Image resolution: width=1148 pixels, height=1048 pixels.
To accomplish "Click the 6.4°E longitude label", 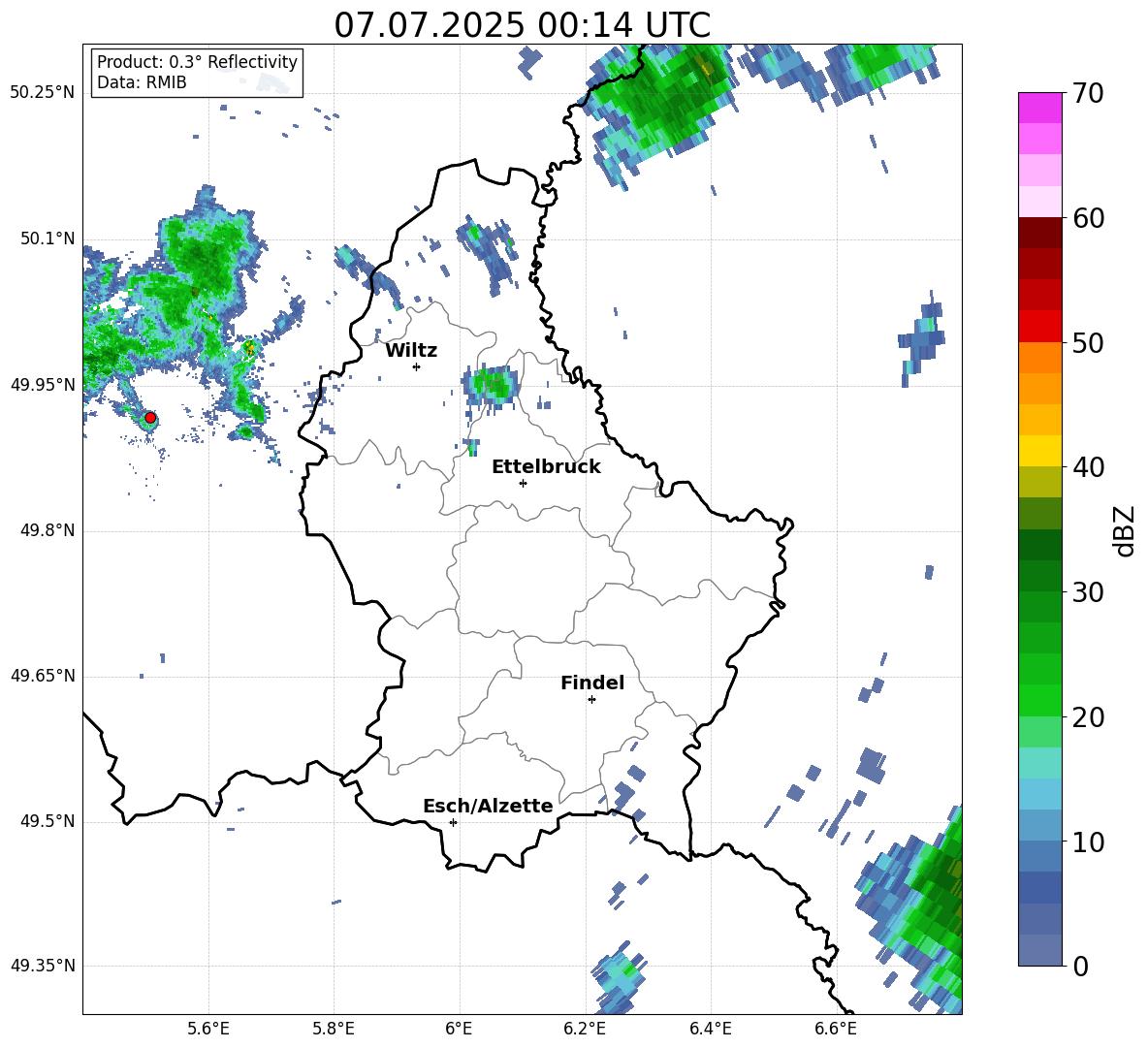I will pyautogui.click(x=710, y=1029).
